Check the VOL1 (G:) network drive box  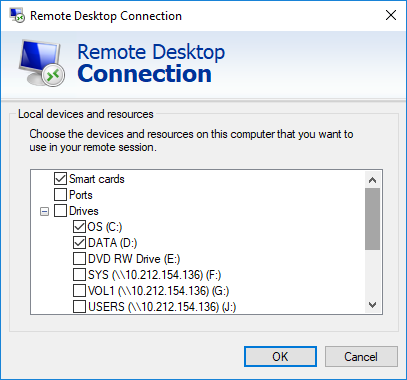pyautogui.click(x=79, y=291)
